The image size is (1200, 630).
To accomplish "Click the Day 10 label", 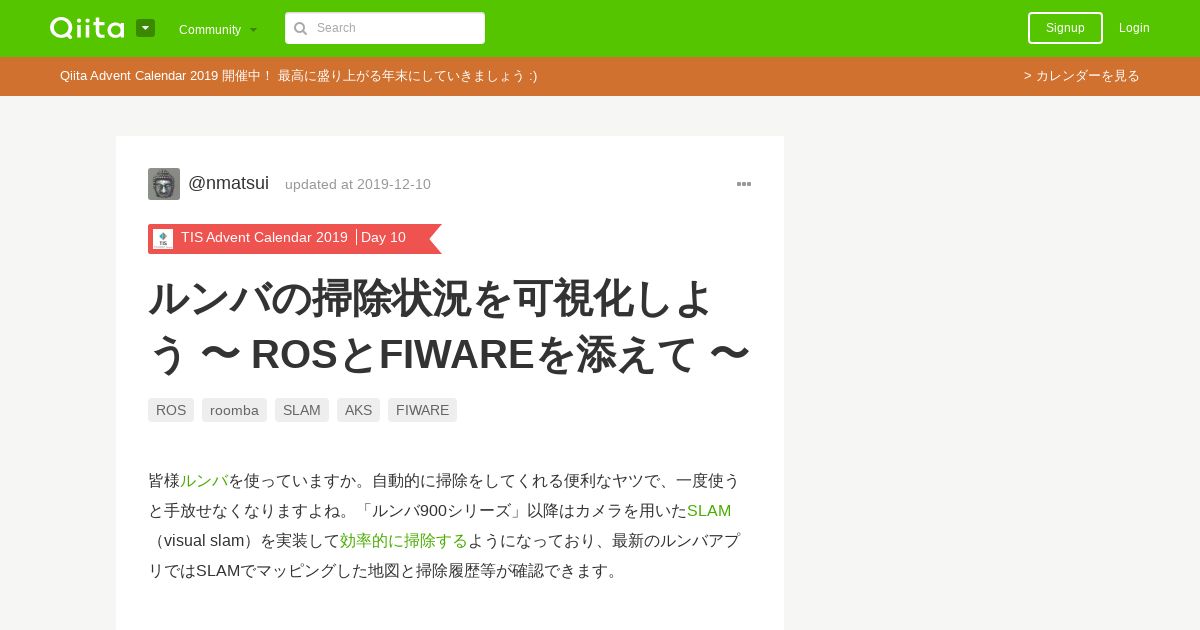I will (383, 238).
